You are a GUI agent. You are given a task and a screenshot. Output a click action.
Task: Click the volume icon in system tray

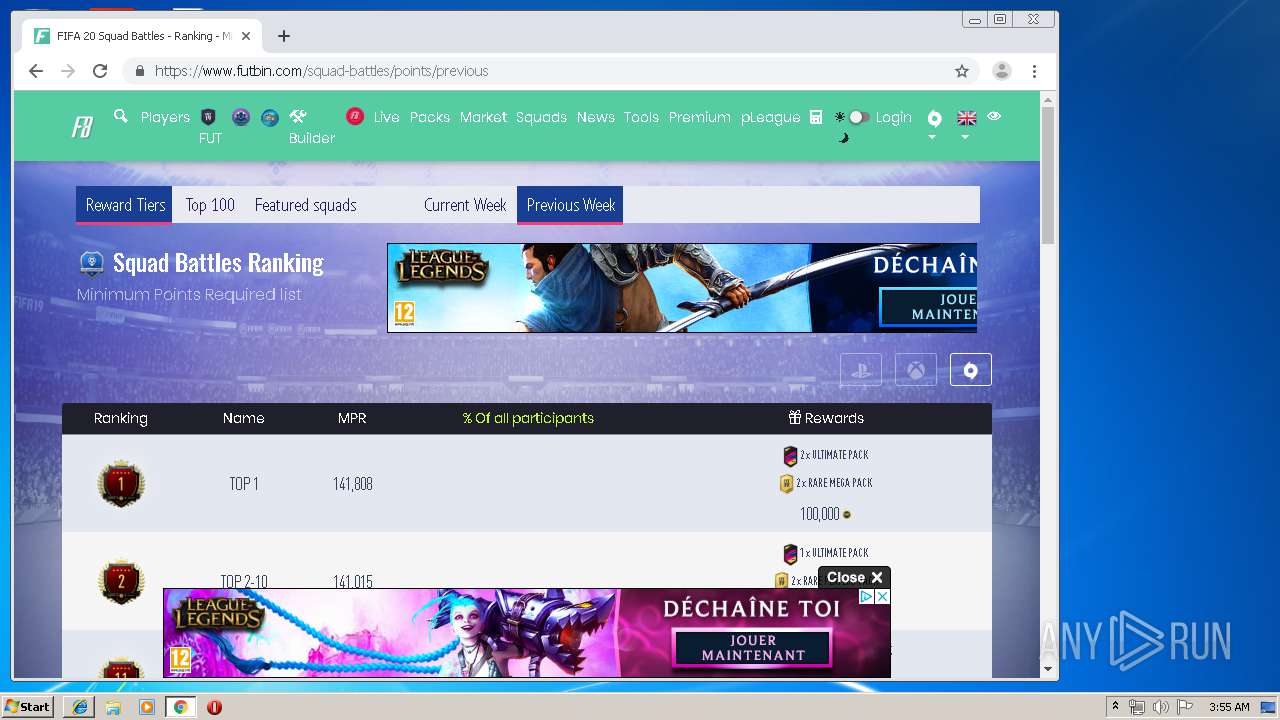1160,707
